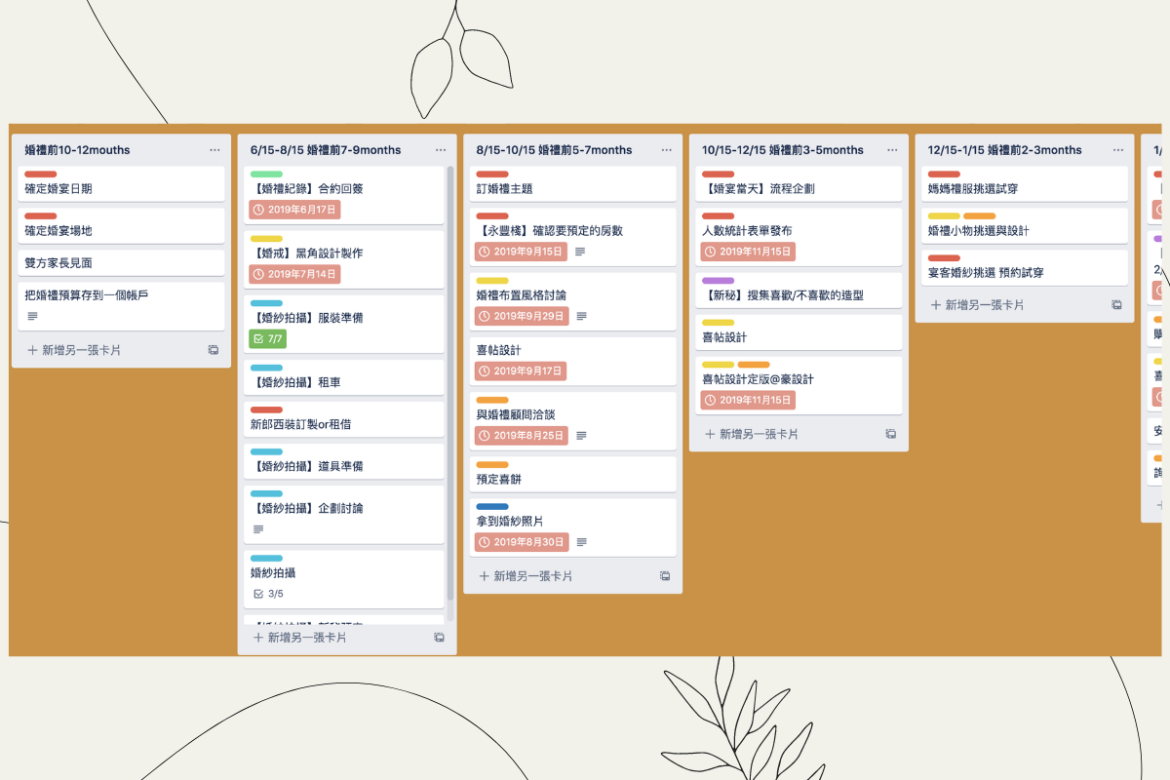Screen dimensions: 1170x780
Task: Click the purple label on 【新秘】 card
Action: click(x=718, y=281)
